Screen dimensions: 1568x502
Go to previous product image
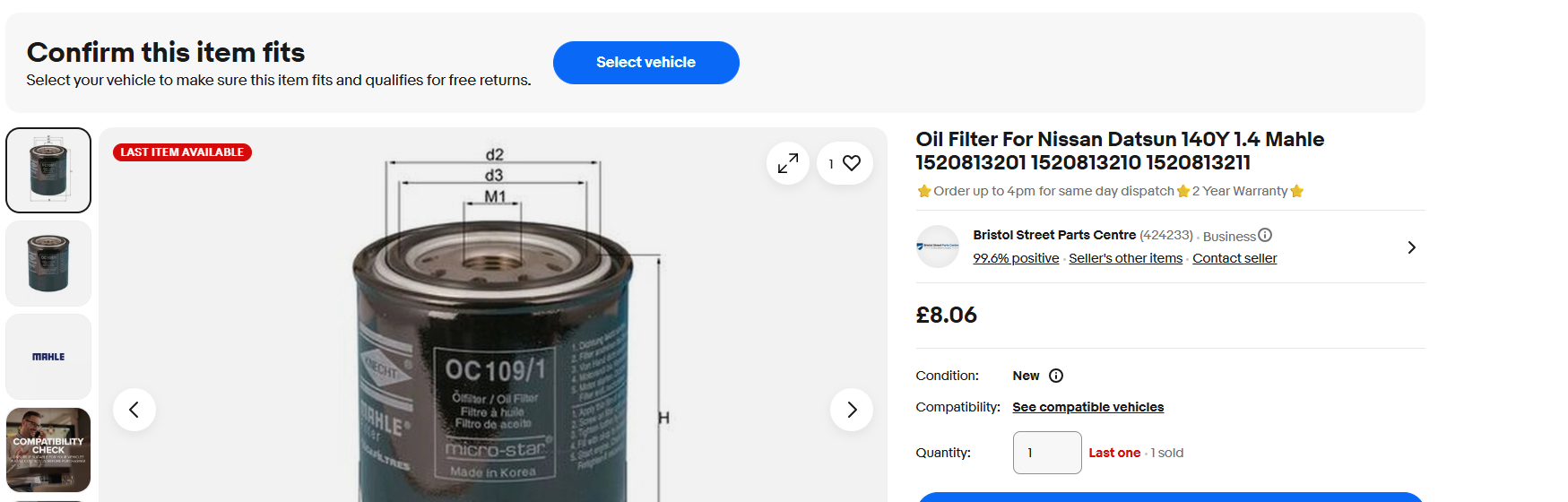[134, 410]
